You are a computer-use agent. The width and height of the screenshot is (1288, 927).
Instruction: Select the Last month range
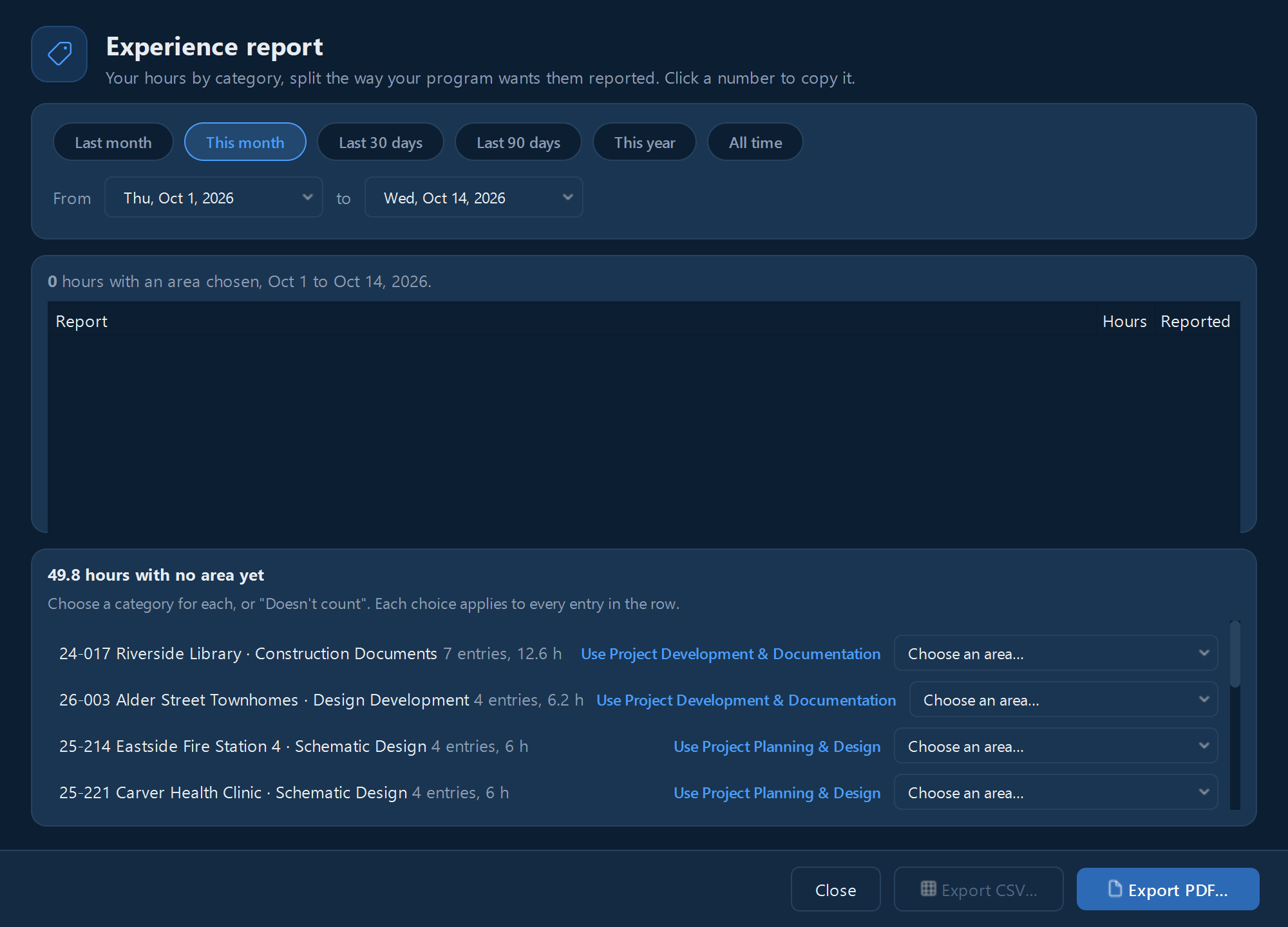coord(113,142)
